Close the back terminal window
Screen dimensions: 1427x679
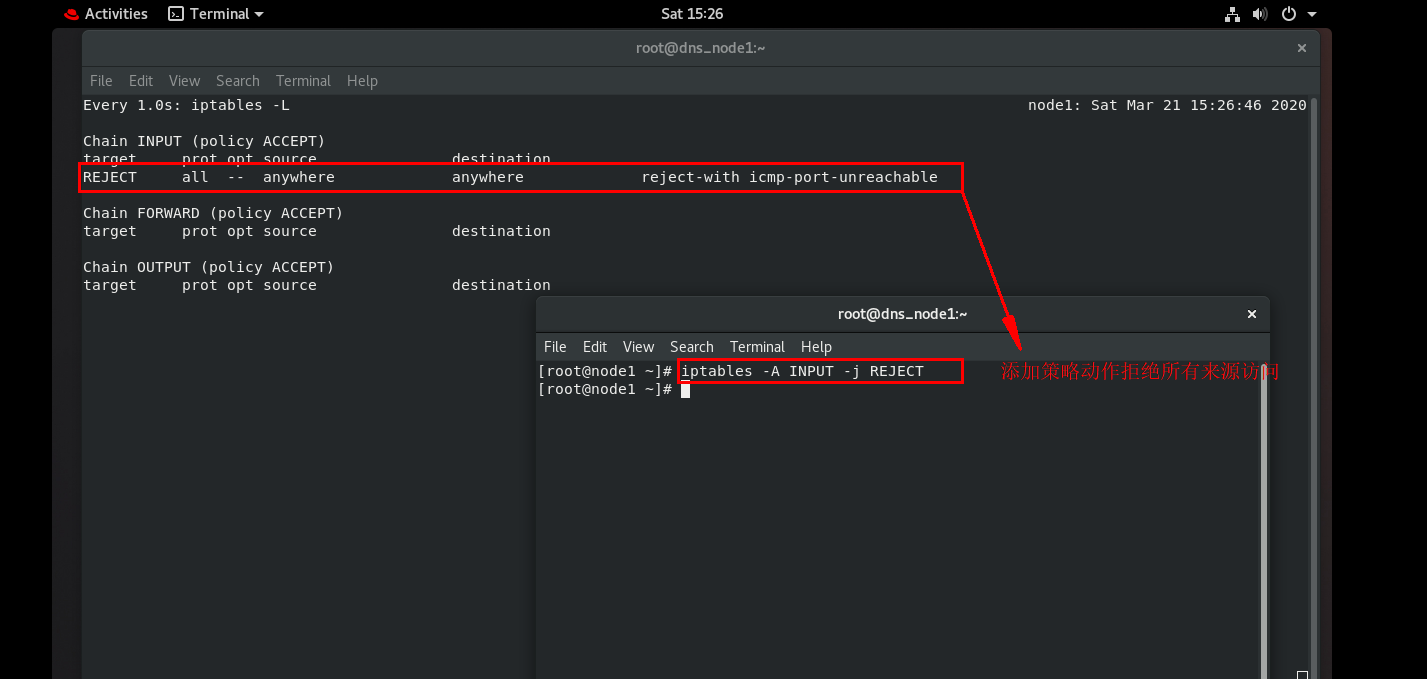click(1301, 47)
